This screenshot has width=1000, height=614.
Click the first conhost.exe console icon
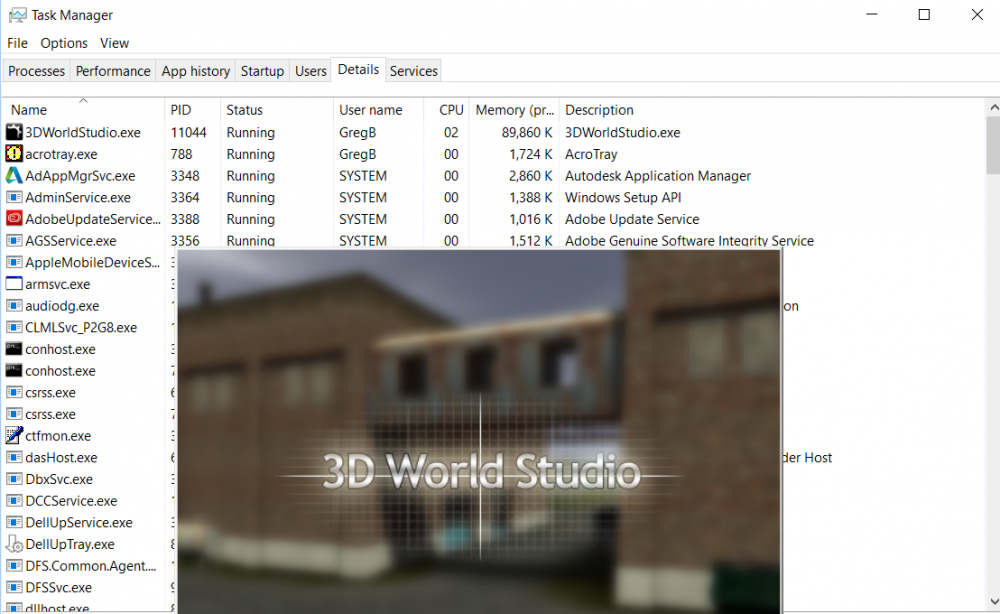click(14, 349)
